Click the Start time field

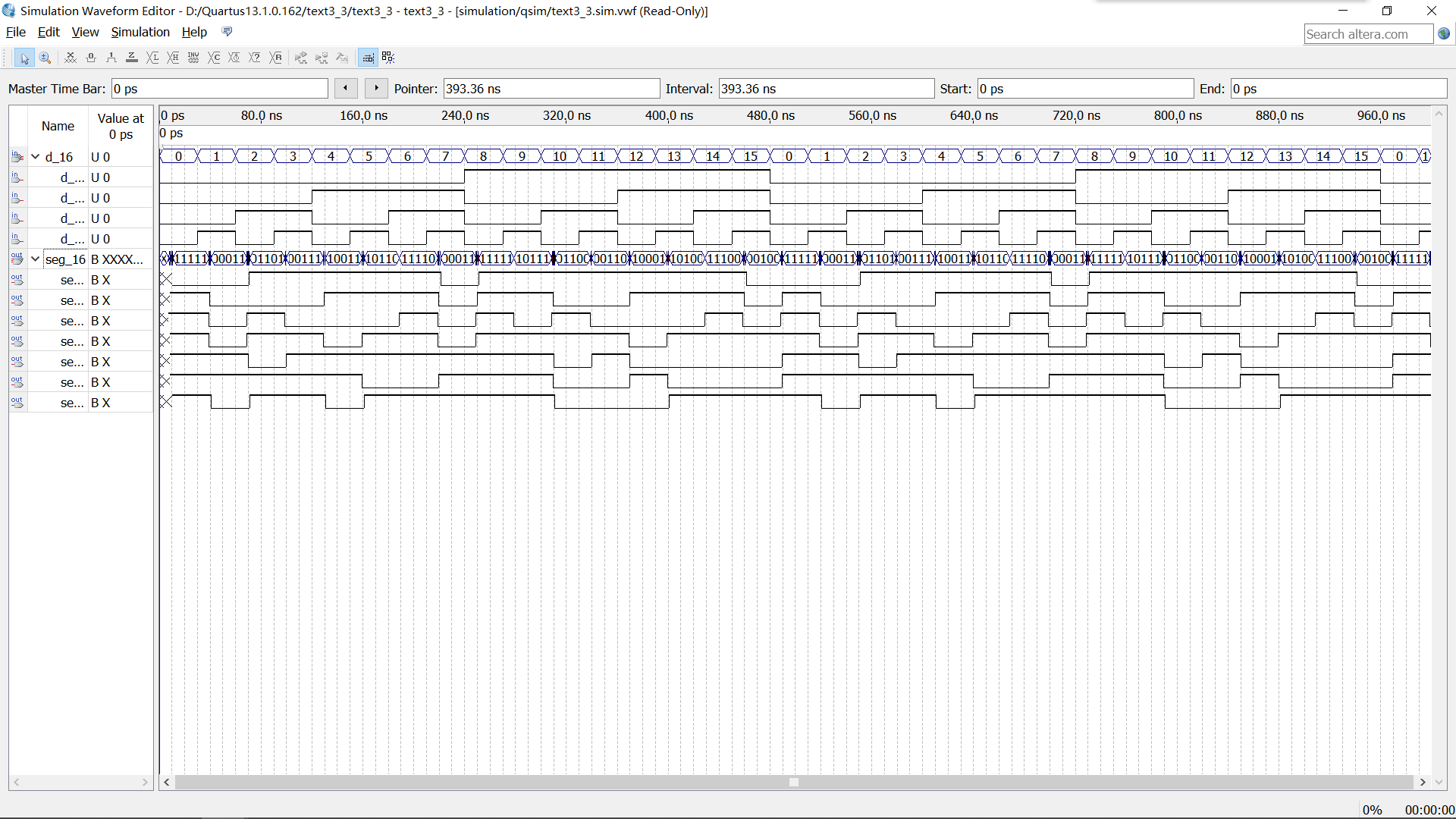(1085, 89)
